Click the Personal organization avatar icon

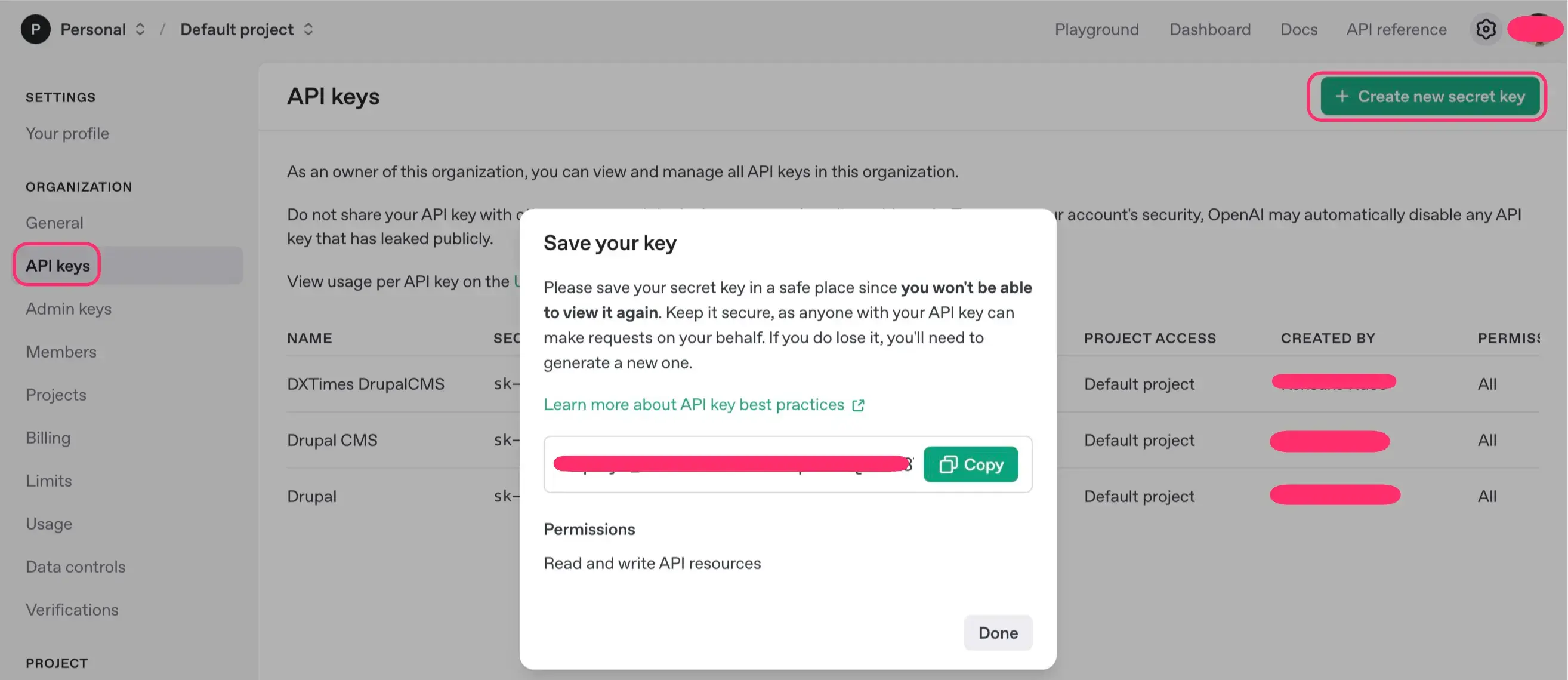tap(35, 29)
